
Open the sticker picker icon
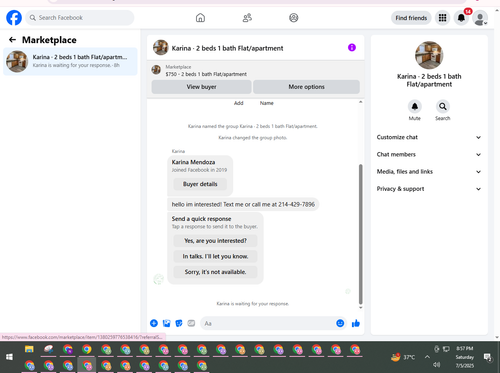pyautogui.click(x=179, y=323)
